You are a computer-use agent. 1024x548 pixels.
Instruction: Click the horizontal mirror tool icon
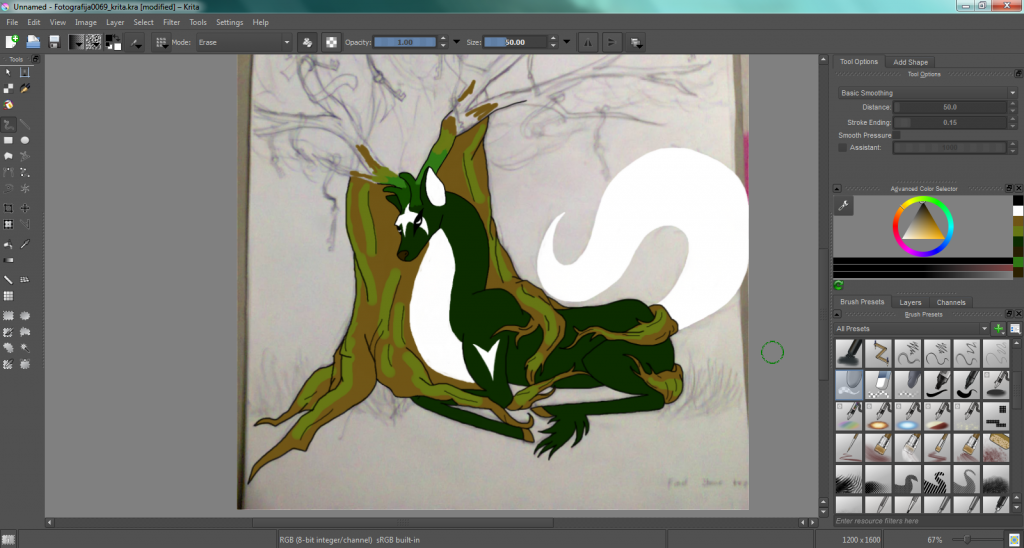pyautogui.click(x=588, y=42)
